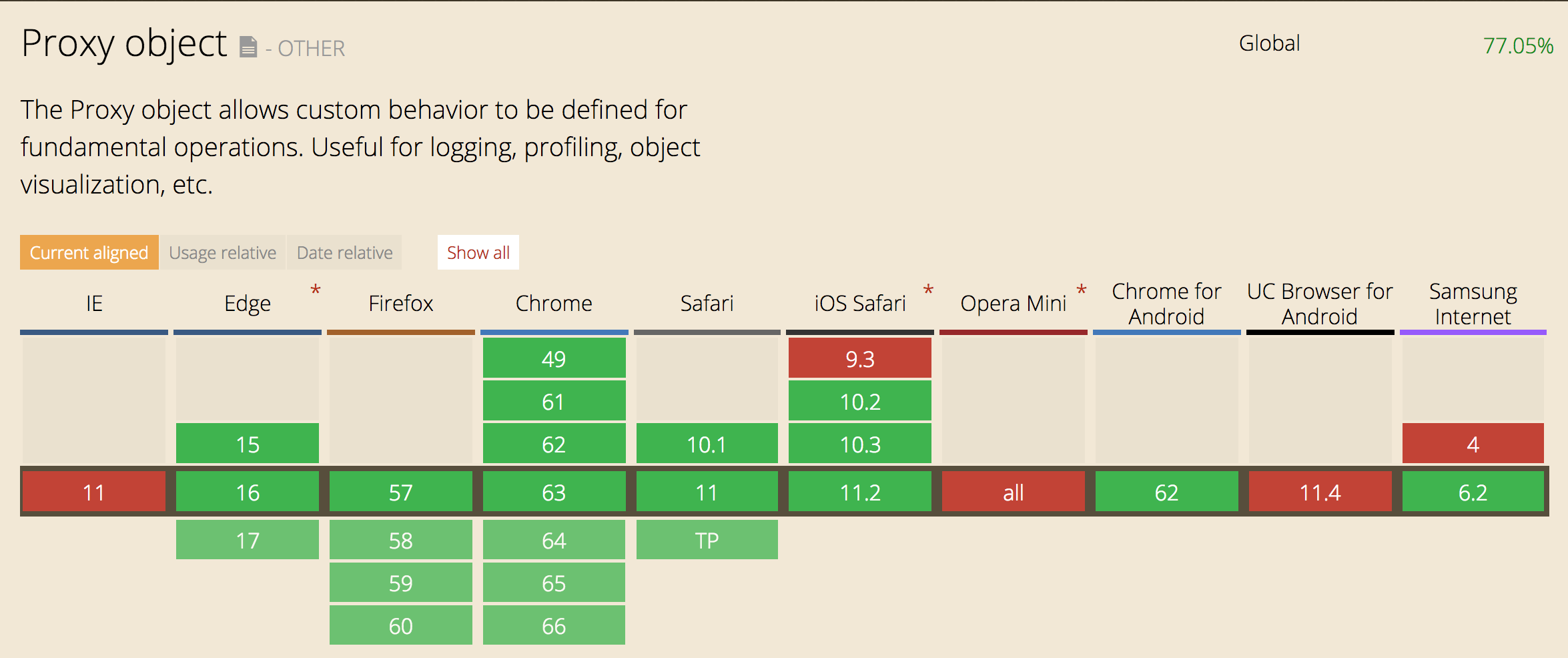Click the spec document icon beside Proxy object
The width and height of the screenshot is (1568, 658).
[x=248, y=47]
